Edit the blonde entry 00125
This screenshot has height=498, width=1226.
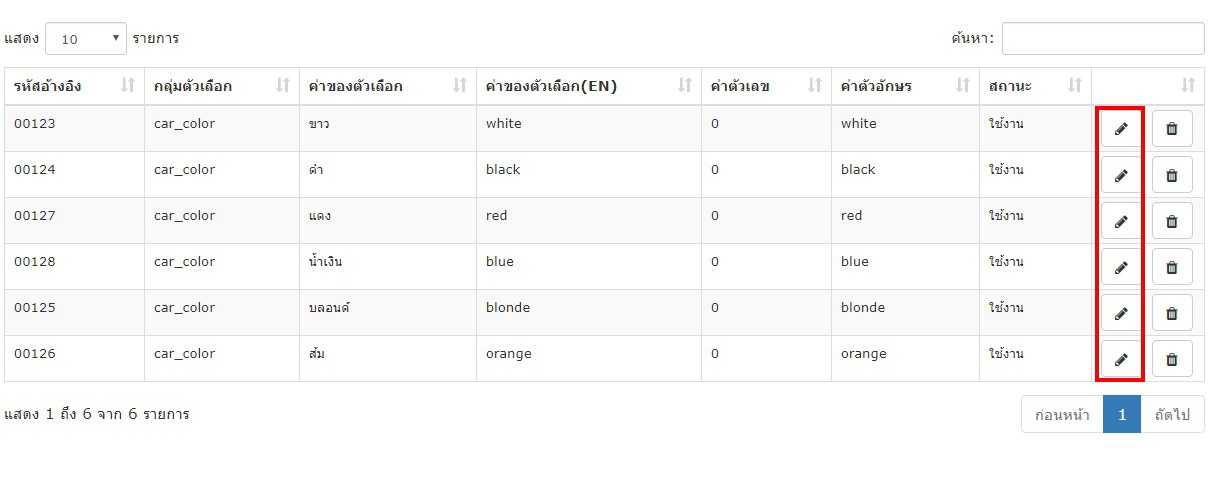1121,313
